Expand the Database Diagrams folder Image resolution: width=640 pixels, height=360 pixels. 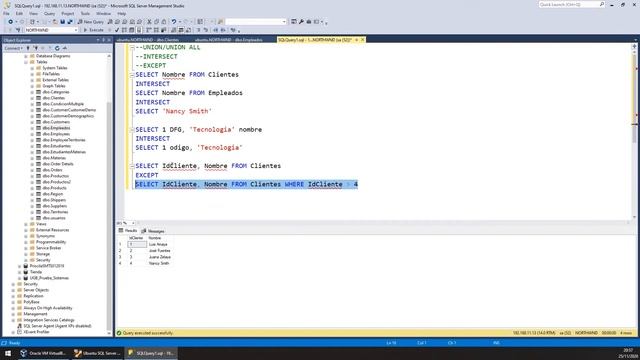click(x=26, y=56)
